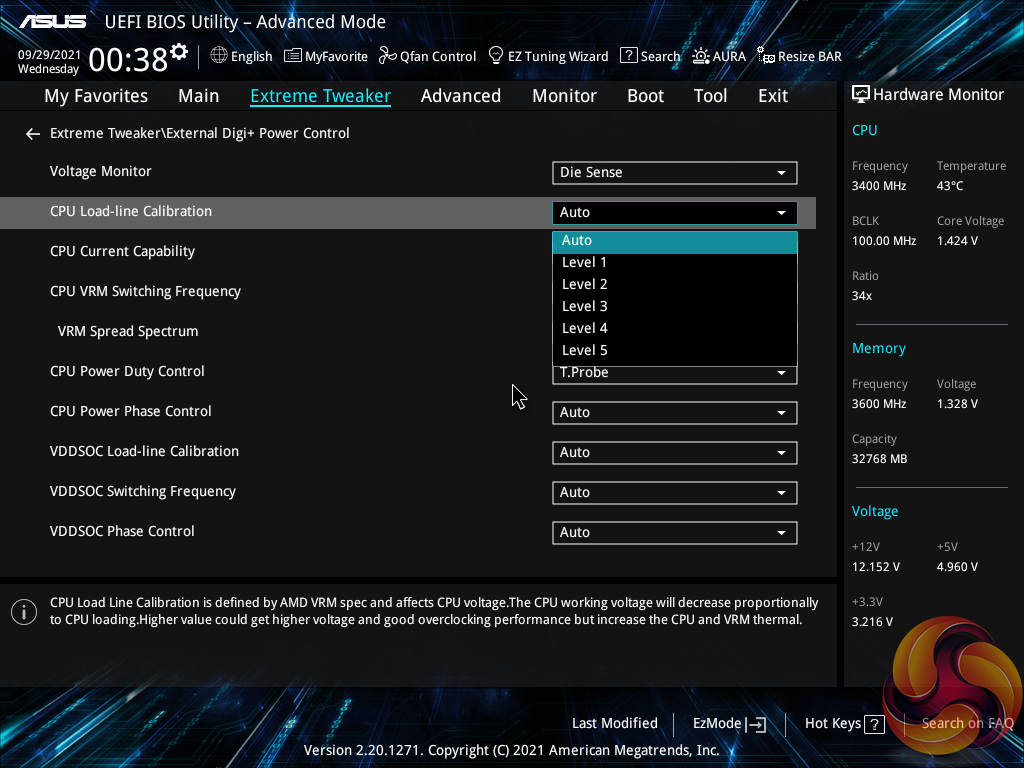Click the breadcrumb External Digi+ Power Control
The image size is (1024, 768).
[x=258, y=133]
